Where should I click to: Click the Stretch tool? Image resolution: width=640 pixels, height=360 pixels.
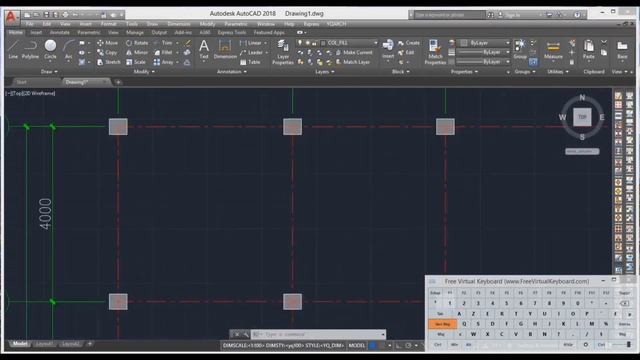point(109,62)
